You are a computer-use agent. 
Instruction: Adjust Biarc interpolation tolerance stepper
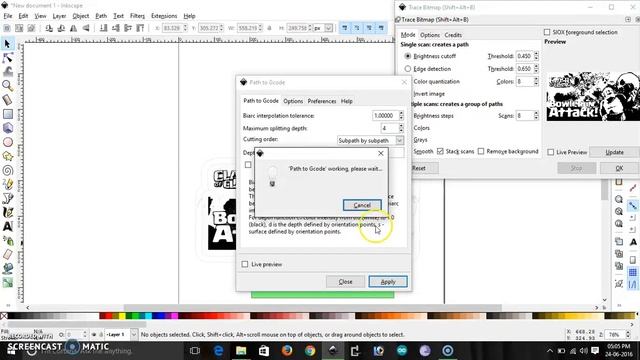pos(401,116)
